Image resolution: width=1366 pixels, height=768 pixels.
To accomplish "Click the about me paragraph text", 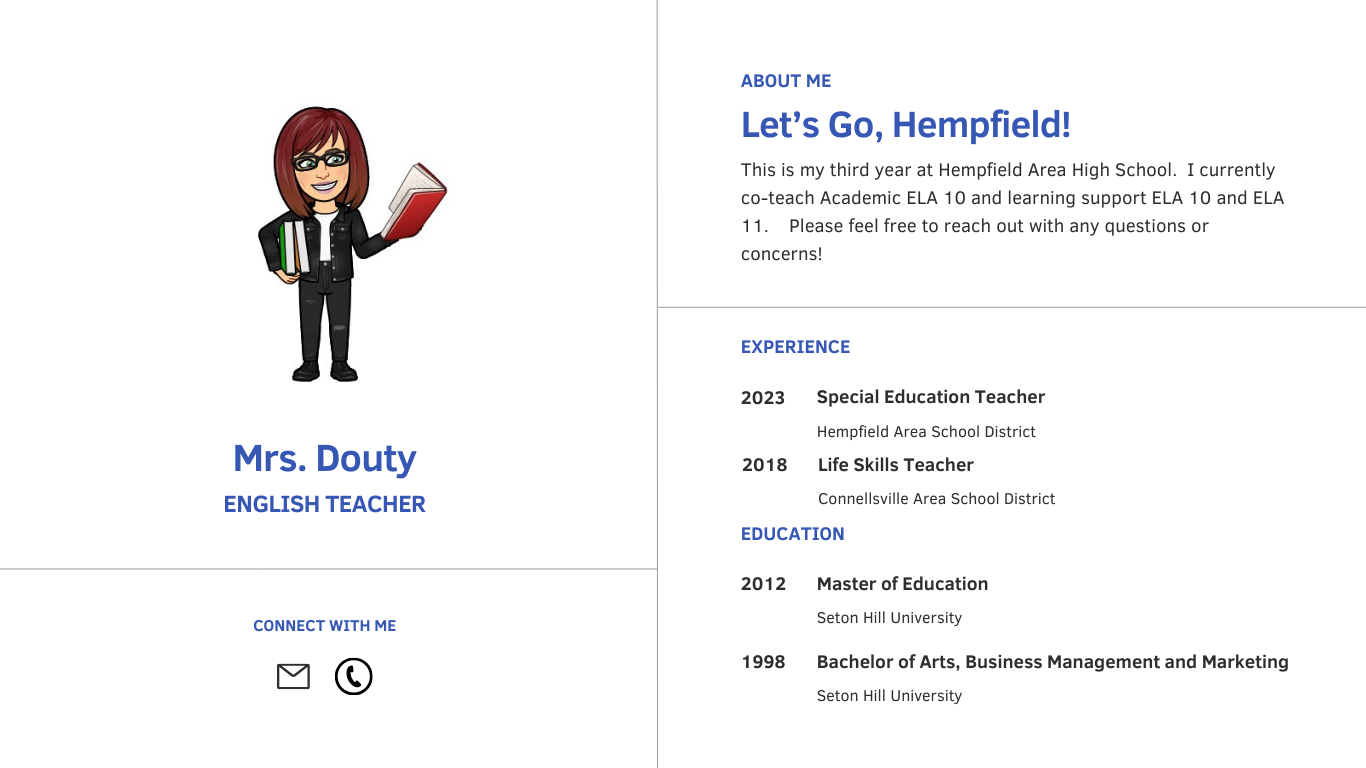I will click(1013, 212).
